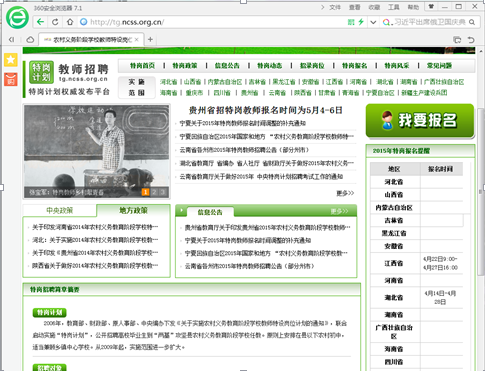Open the 收藏 menu
The image size is (485, 371).
pos(374,7)
